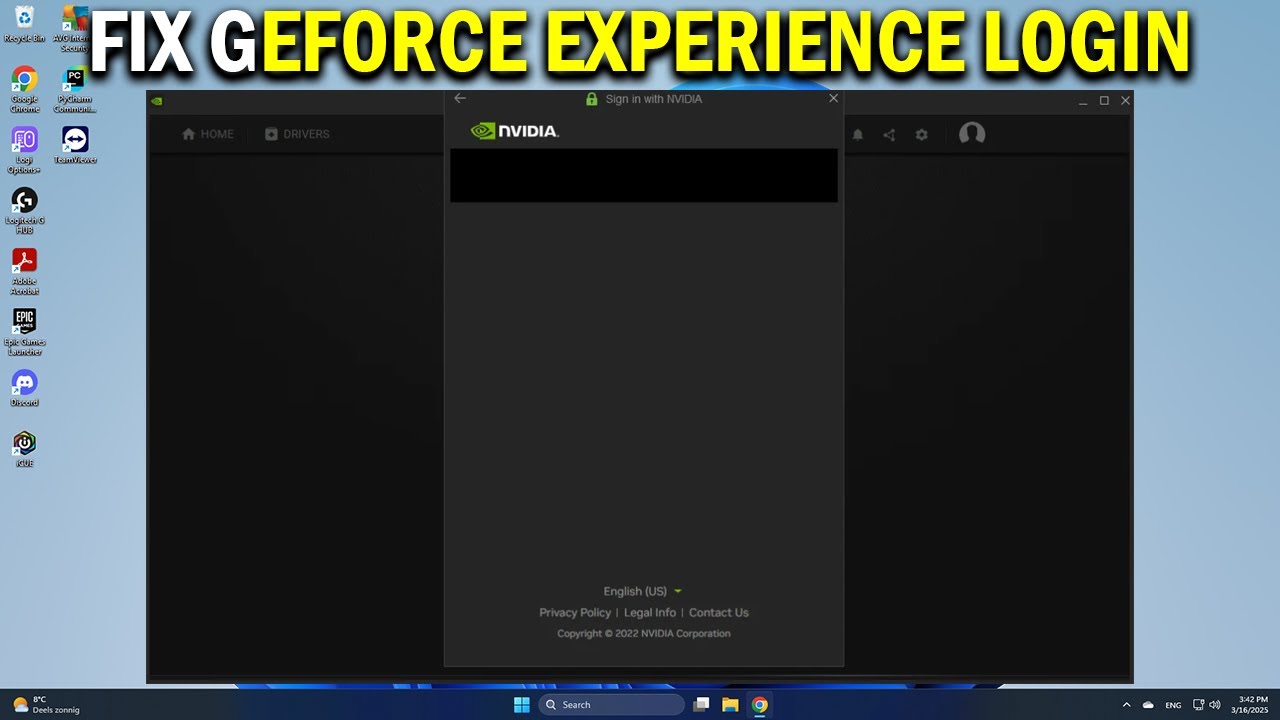Click the share icon in GeForce Experience
This screenshot has height=720, width=1280.
click(x=889, y=134)
